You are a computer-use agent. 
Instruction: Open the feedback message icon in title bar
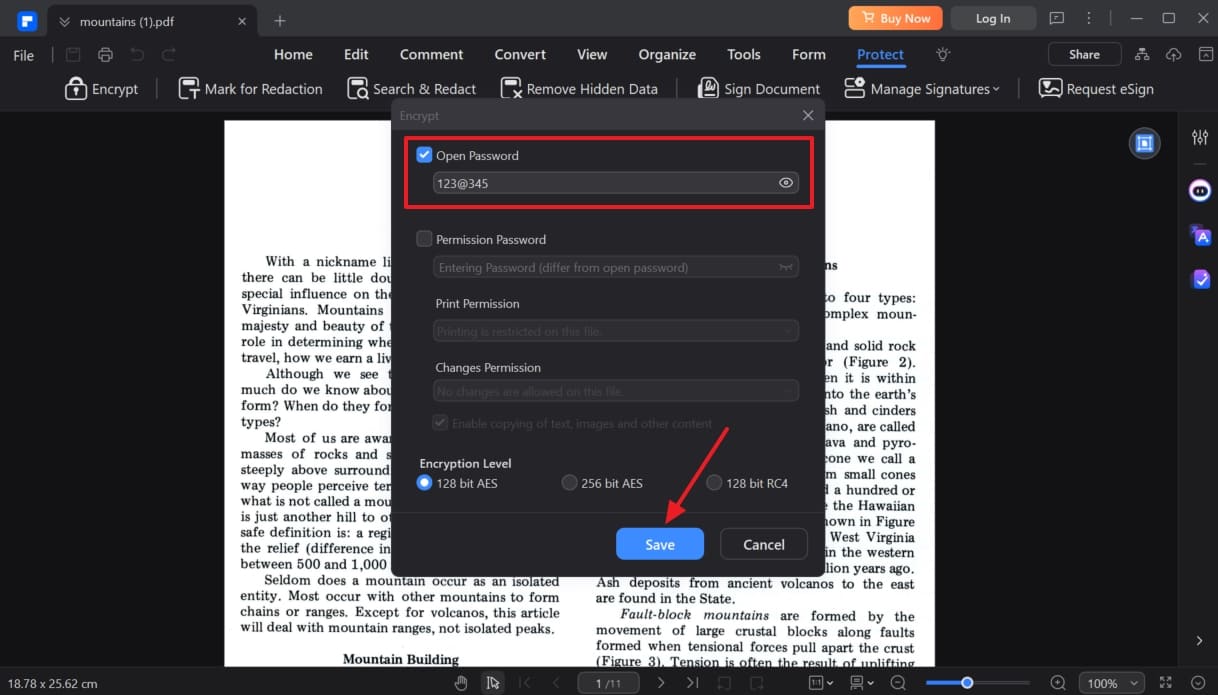pos(1057,18)
